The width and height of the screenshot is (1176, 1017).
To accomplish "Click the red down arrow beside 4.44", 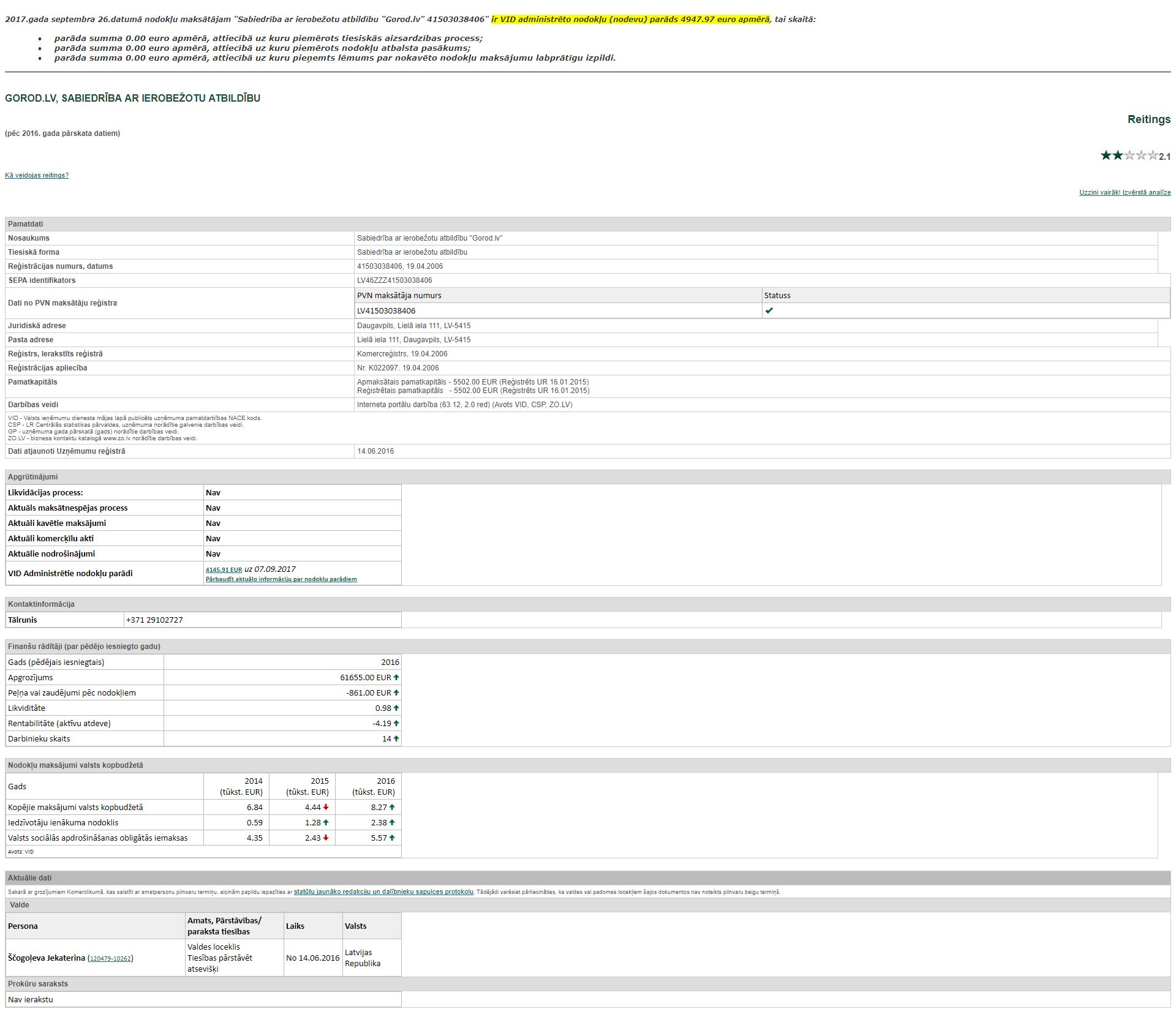I will coord(326,807).
